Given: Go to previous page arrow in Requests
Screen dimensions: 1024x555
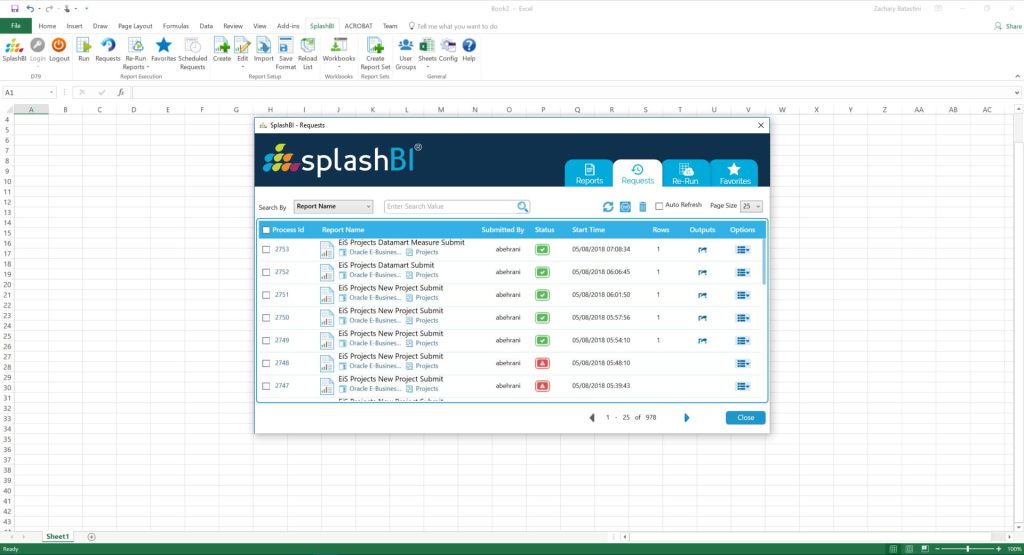Looking at the screenshot, I should pyautogui.click(x=592, y=417).
